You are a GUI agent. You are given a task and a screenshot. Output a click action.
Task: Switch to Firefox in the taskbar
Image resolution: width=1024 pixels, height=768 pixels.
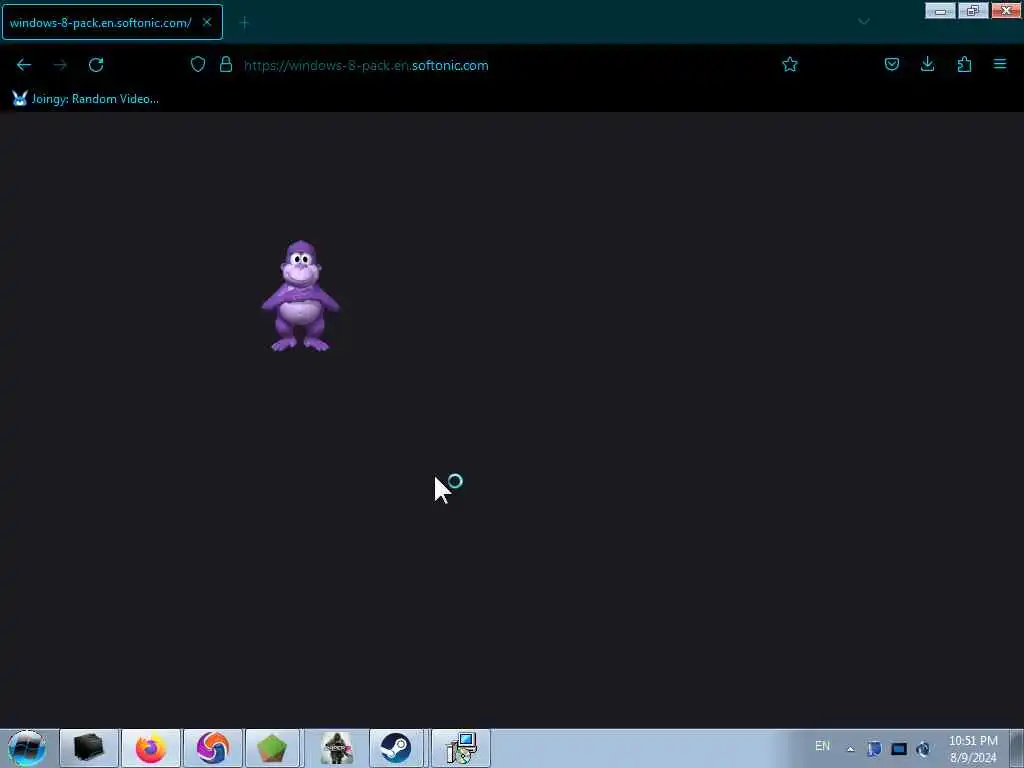tap(151, 748)
